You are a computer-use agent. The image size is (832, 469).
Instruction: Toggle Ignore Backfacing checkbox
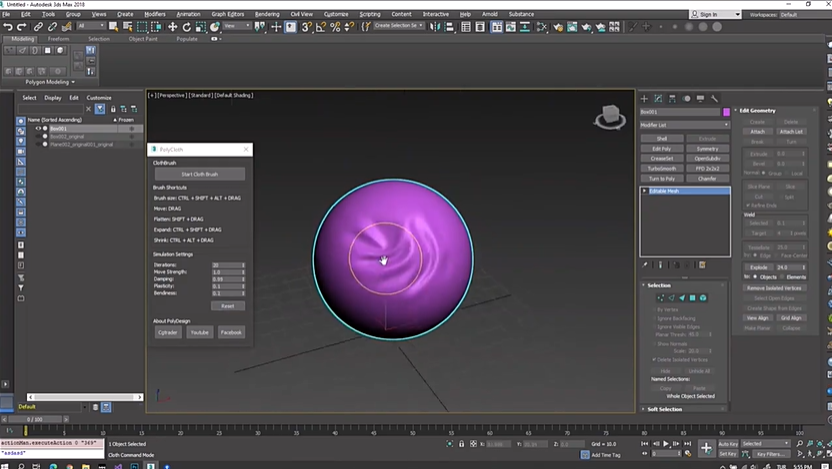[654, 318]
